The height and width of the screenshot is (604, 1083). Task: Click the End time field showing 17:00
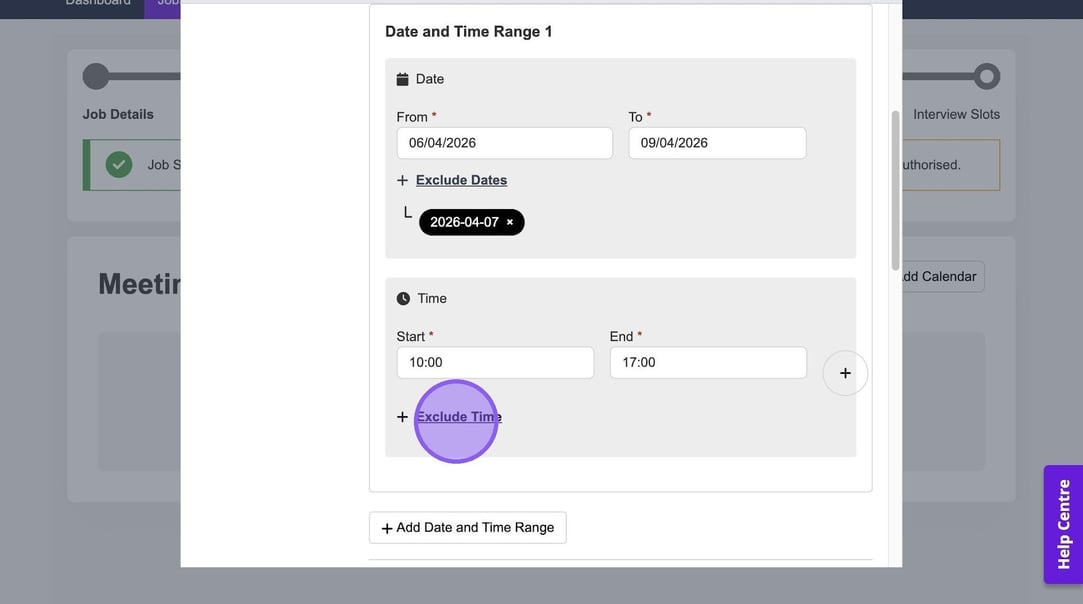(708, 363)
